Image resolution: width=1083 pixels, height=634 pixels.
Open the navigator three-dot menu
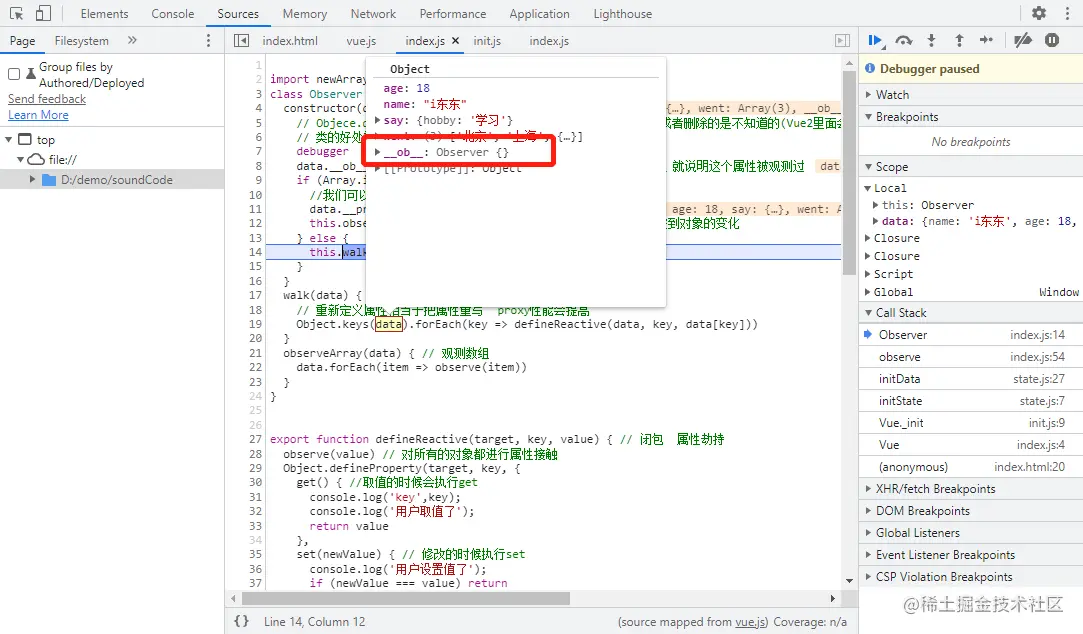pos(208,41)
